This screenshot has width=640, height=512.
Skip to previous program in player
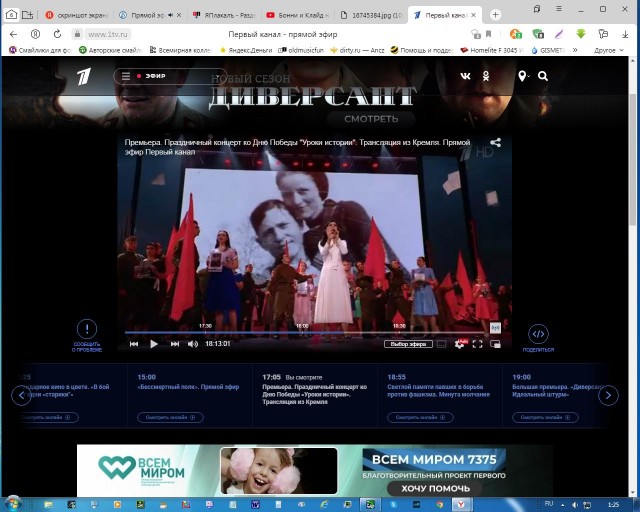pyautogui.click(x=133, y=344)
